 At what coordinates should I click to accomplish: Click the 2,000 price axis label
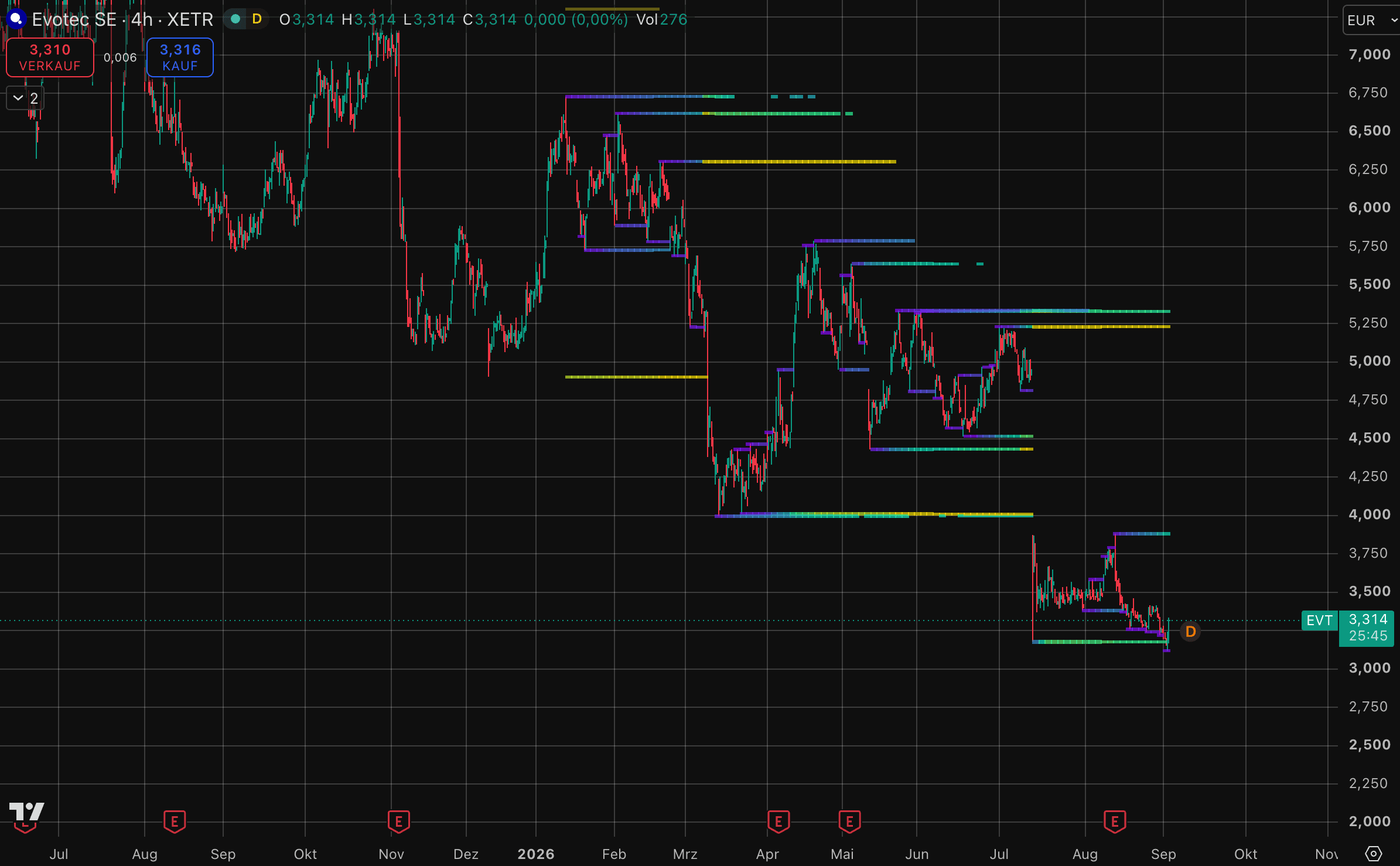(x=1369, y=821)
